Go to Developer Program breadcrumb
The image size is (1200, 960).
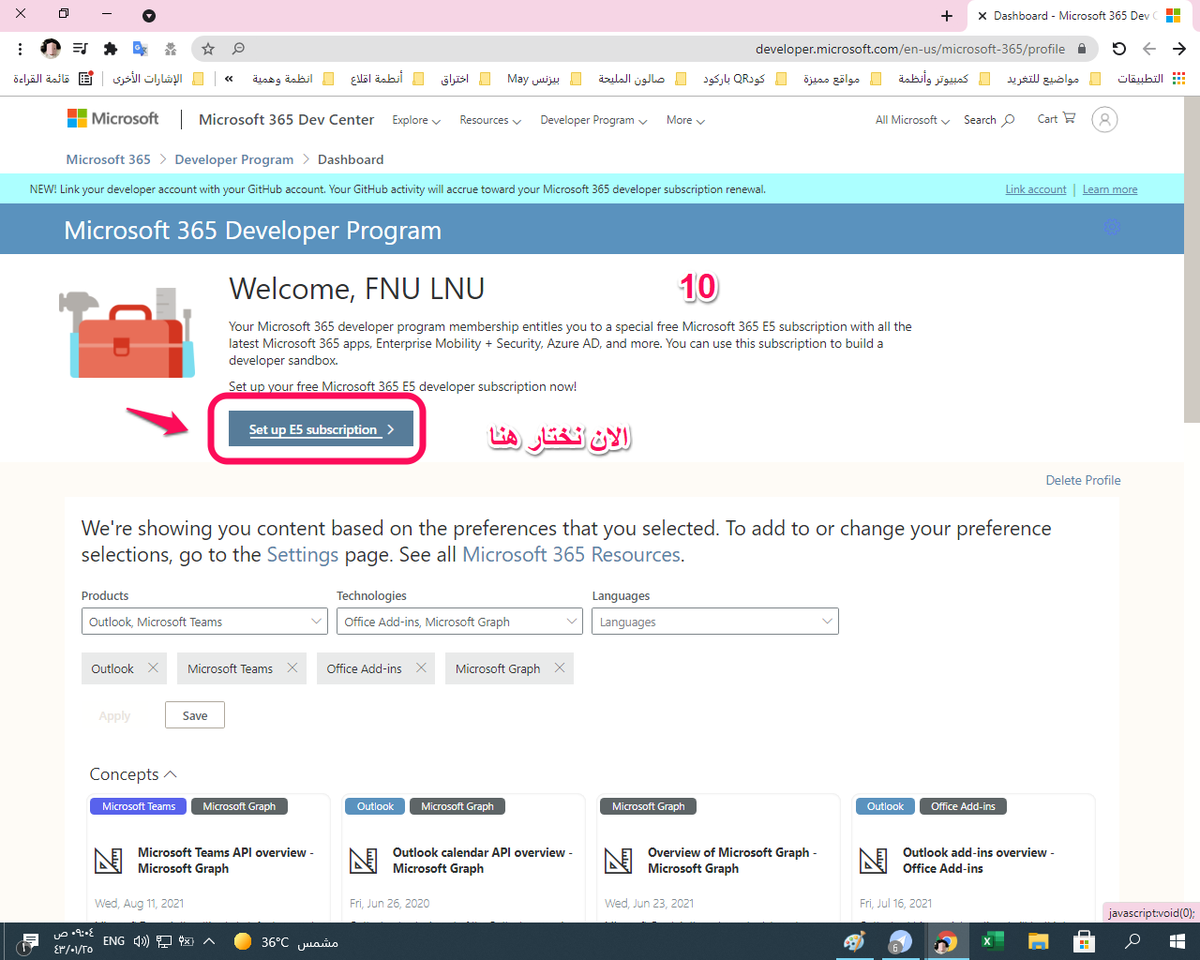(234, 159)
